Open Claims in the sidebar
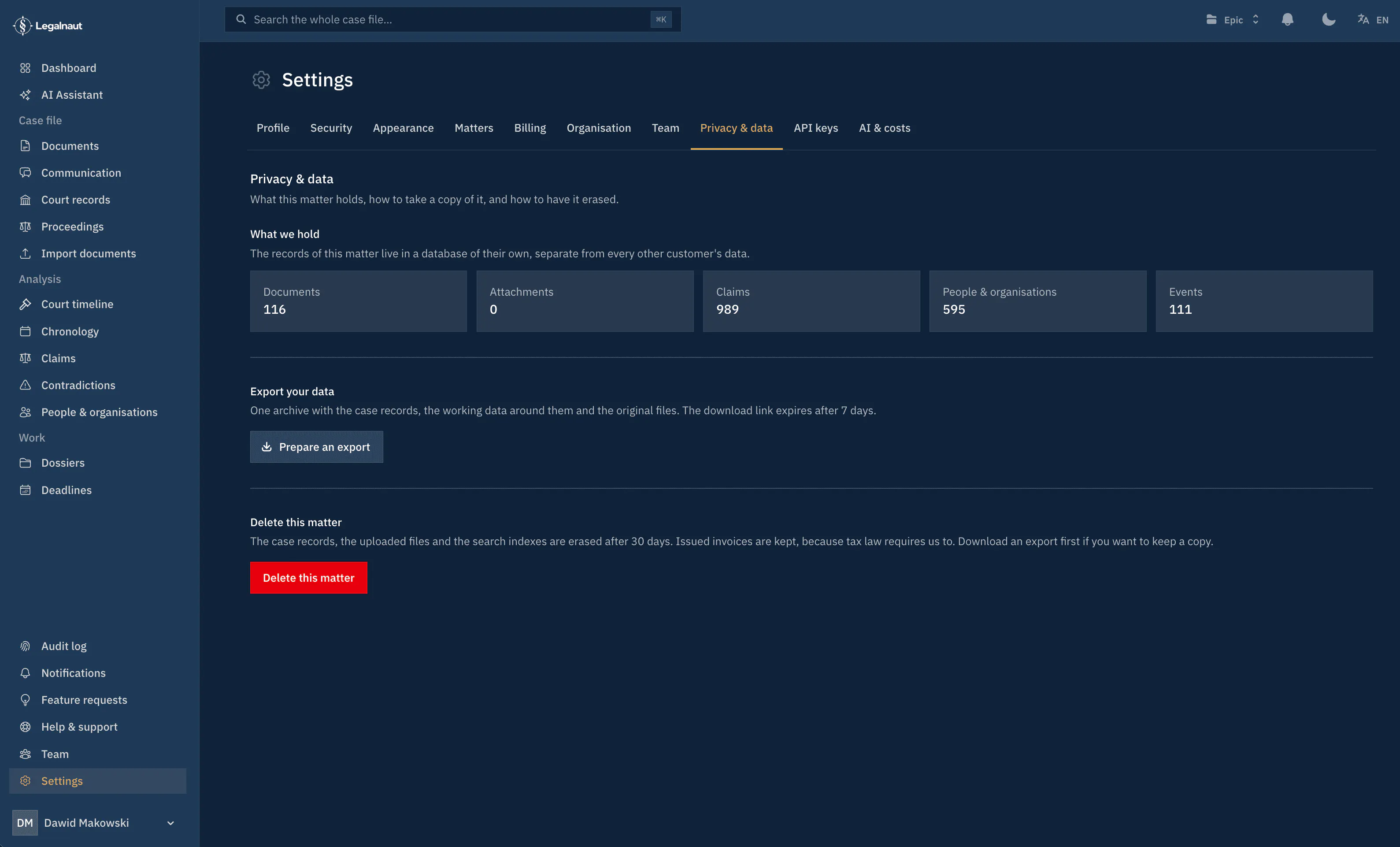This screenshot has width=1400, height=847. [98, 358]
